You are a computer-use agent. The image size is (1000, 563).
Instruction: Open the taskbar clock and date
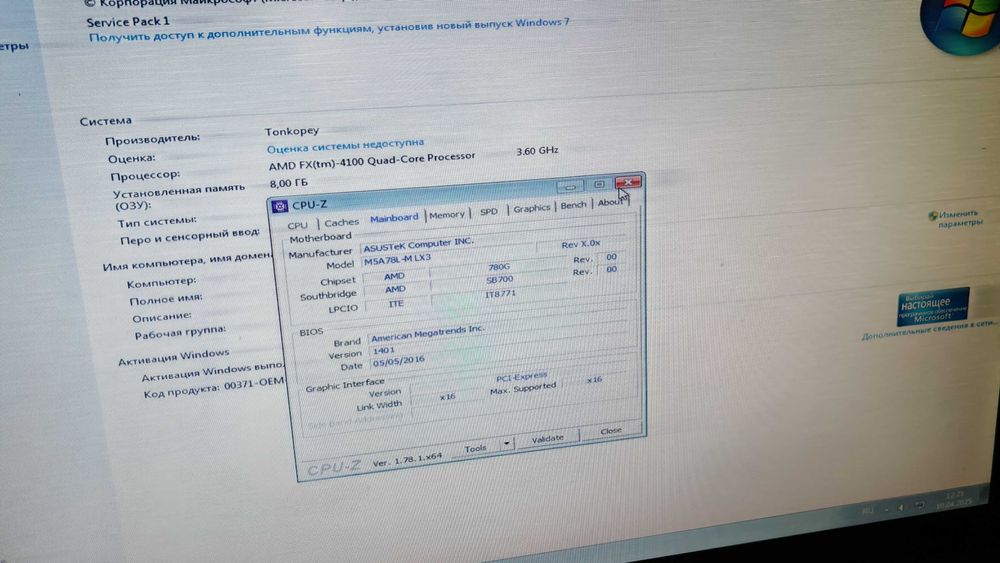click(954, 499)
